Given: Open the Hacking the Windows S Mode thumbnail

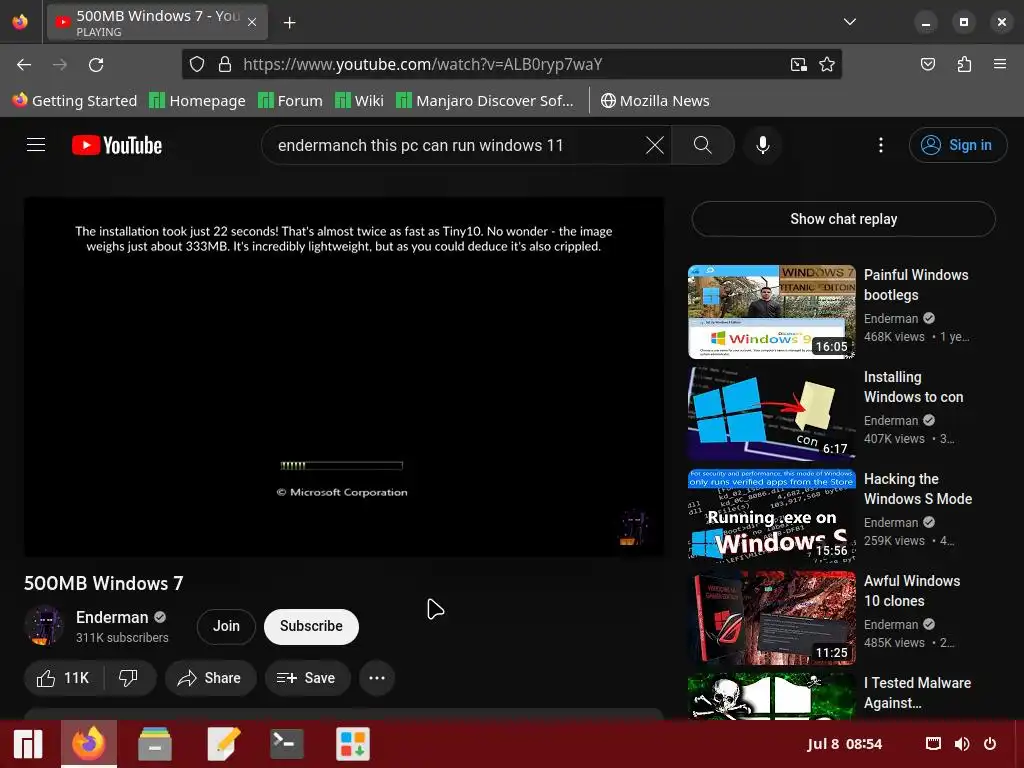Looking at the screenshot, I should pos(771,515).
